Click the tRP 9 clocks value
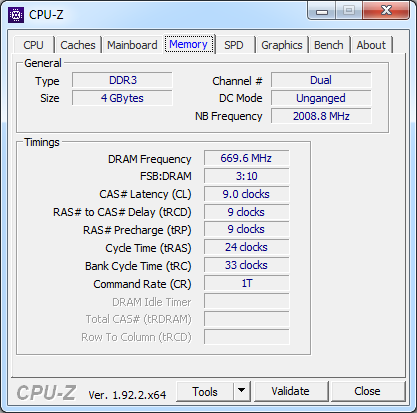Screen dimensions: 417x413 (246, 229)
